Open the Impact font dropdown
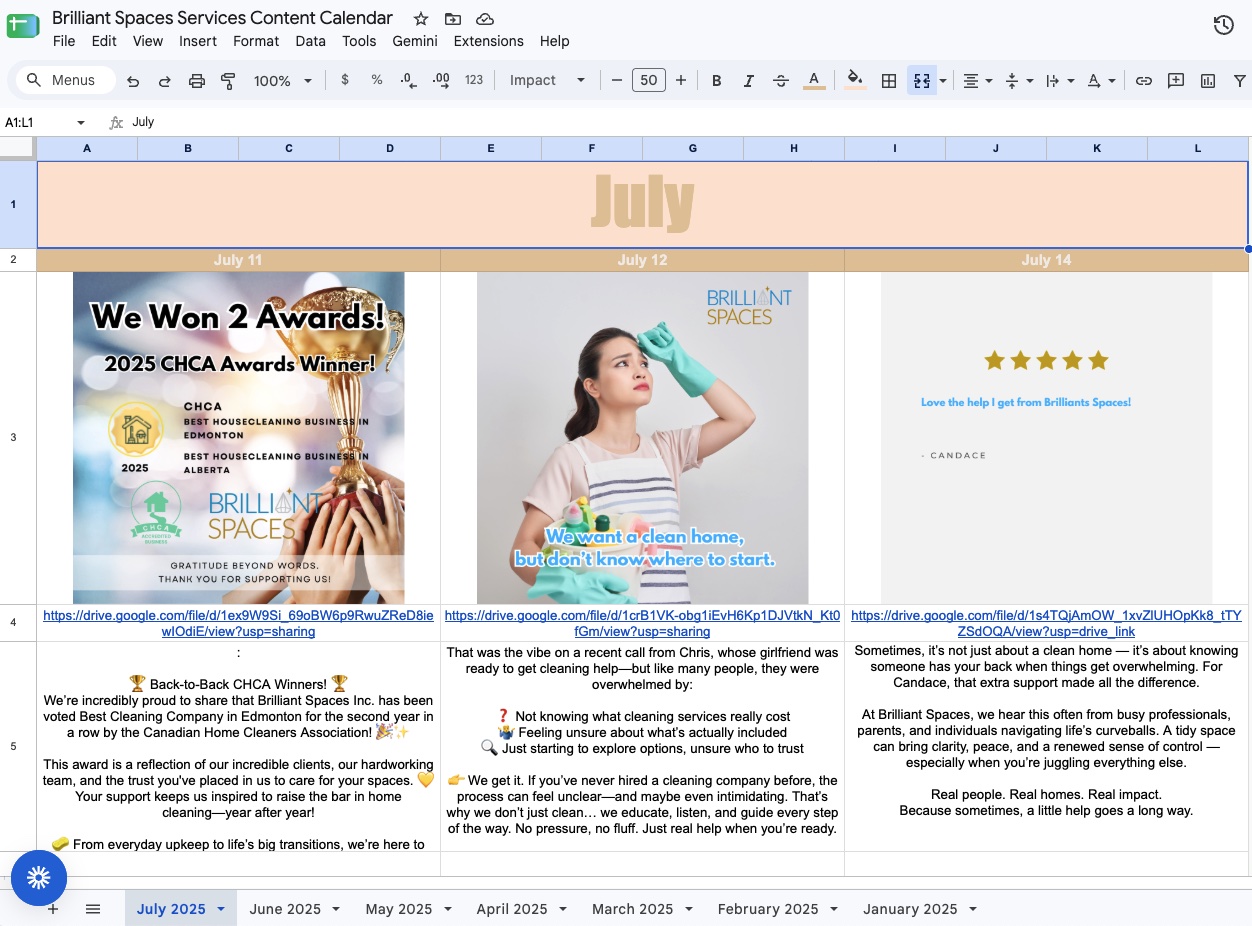This screenshot has height=926, width=1252. tap(547, 80)
